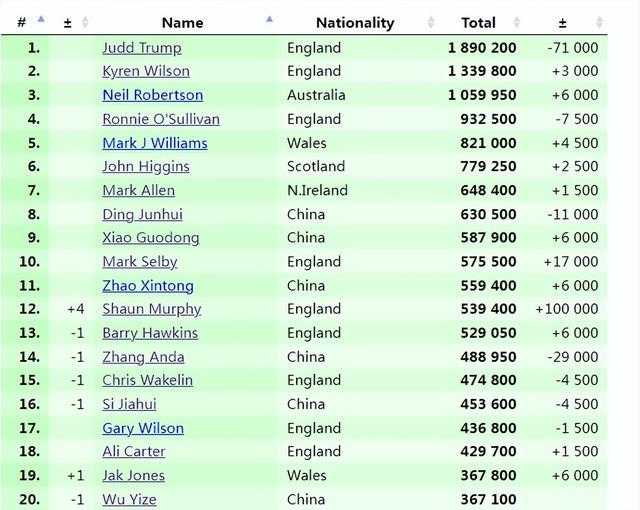640x510 pixels.
Task: Click the sort arrow beside the # header
Action: pyautogui.click(x=41, y=20)
